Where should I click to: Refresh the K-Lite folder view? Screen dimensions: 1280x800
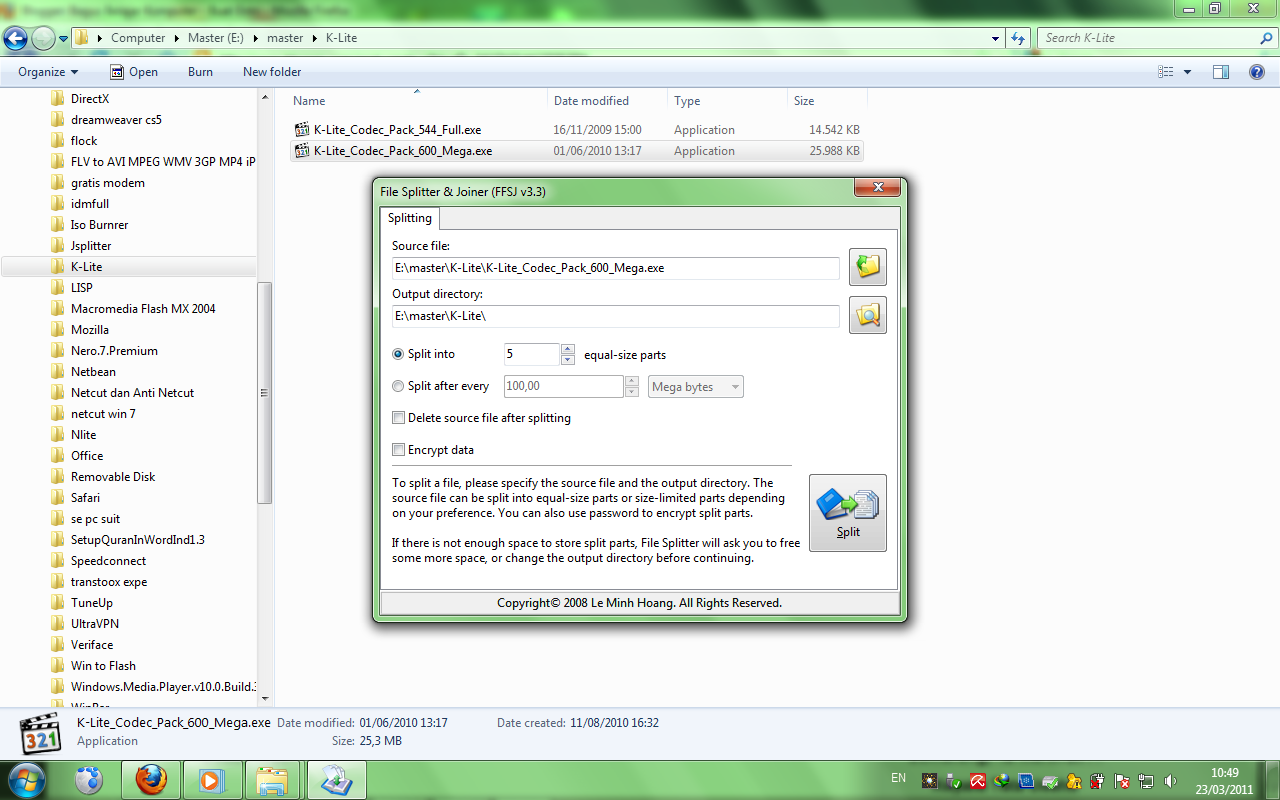pyautogui.click(x=1018, y=39)
